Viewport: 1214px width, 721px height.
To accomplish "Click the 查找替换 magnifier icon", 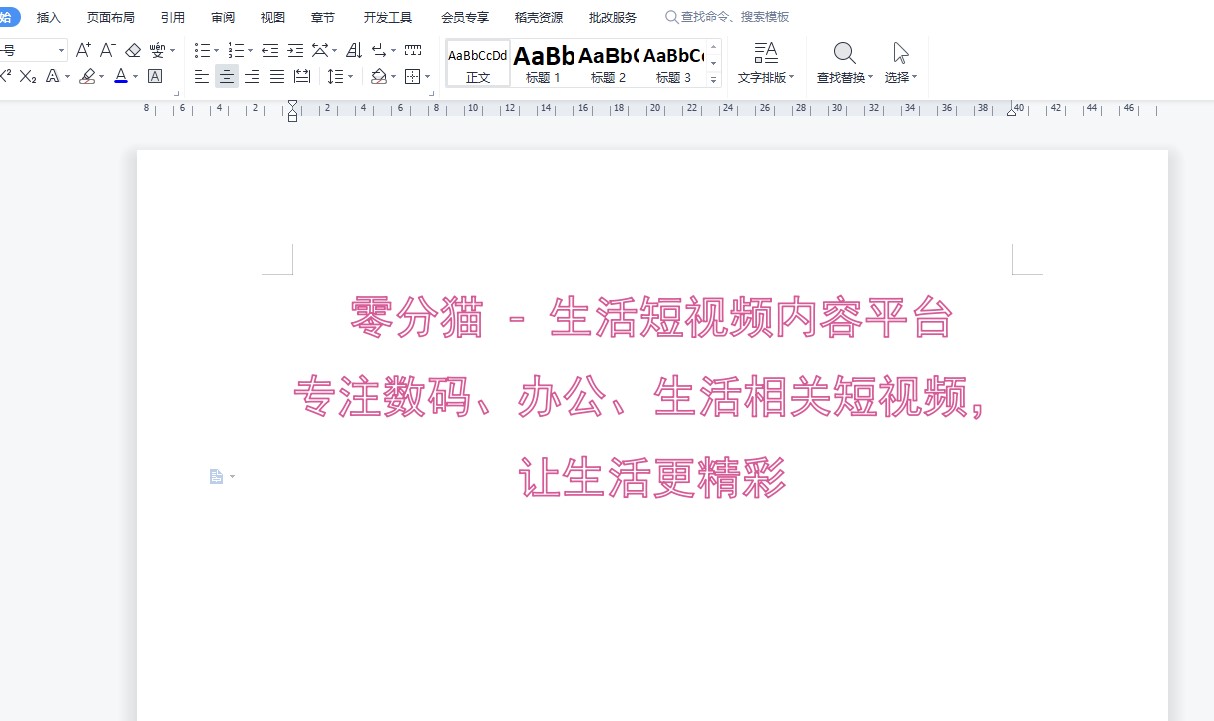I will tap(844, 52).
